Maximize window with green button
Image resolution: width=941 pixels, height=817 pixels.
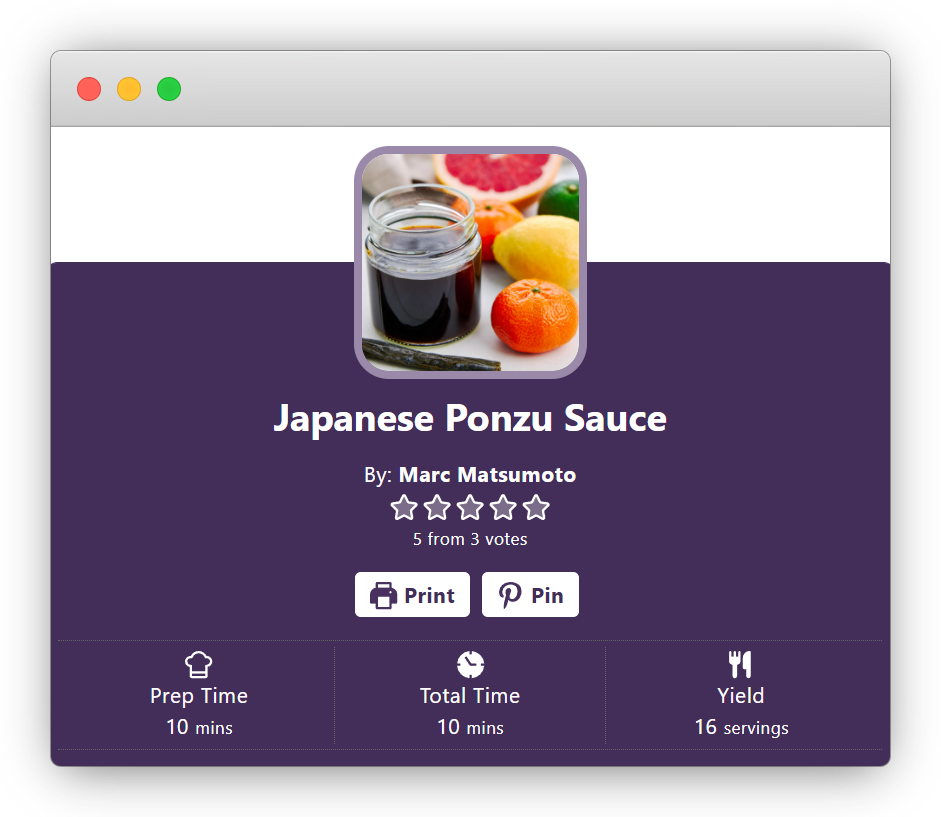(169, 89)
